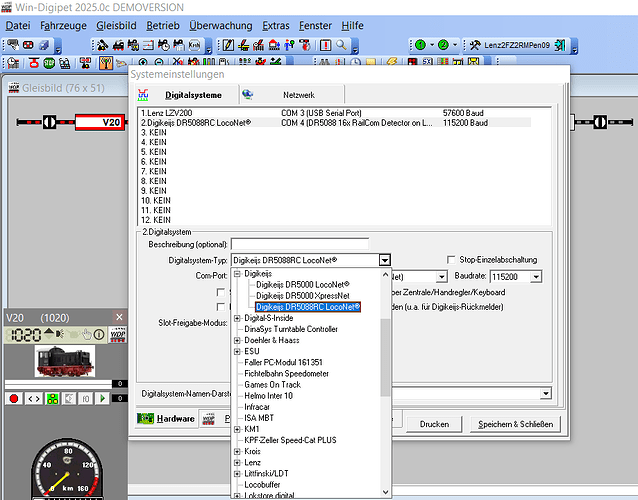The height and width of the screenshot is (500, 638).
Task: Click the green circle number 1 icon
Action: pyautogui.click(x=420, y=45)
